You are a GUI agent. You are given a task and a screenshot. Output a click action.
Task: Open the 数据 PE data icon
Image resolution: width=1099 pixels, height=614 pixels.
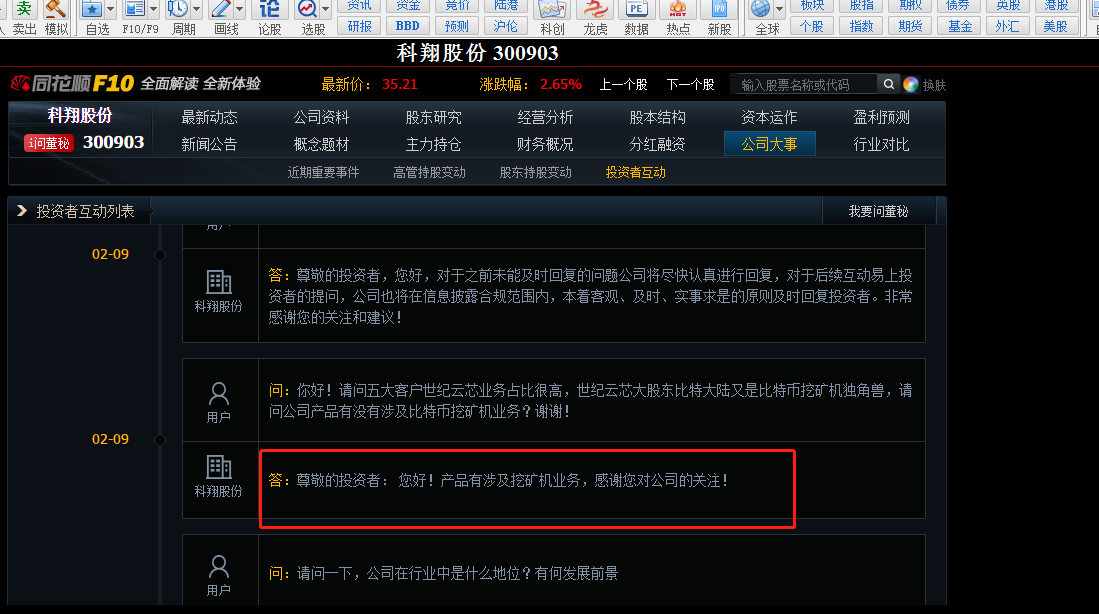(x=636, y=9)
